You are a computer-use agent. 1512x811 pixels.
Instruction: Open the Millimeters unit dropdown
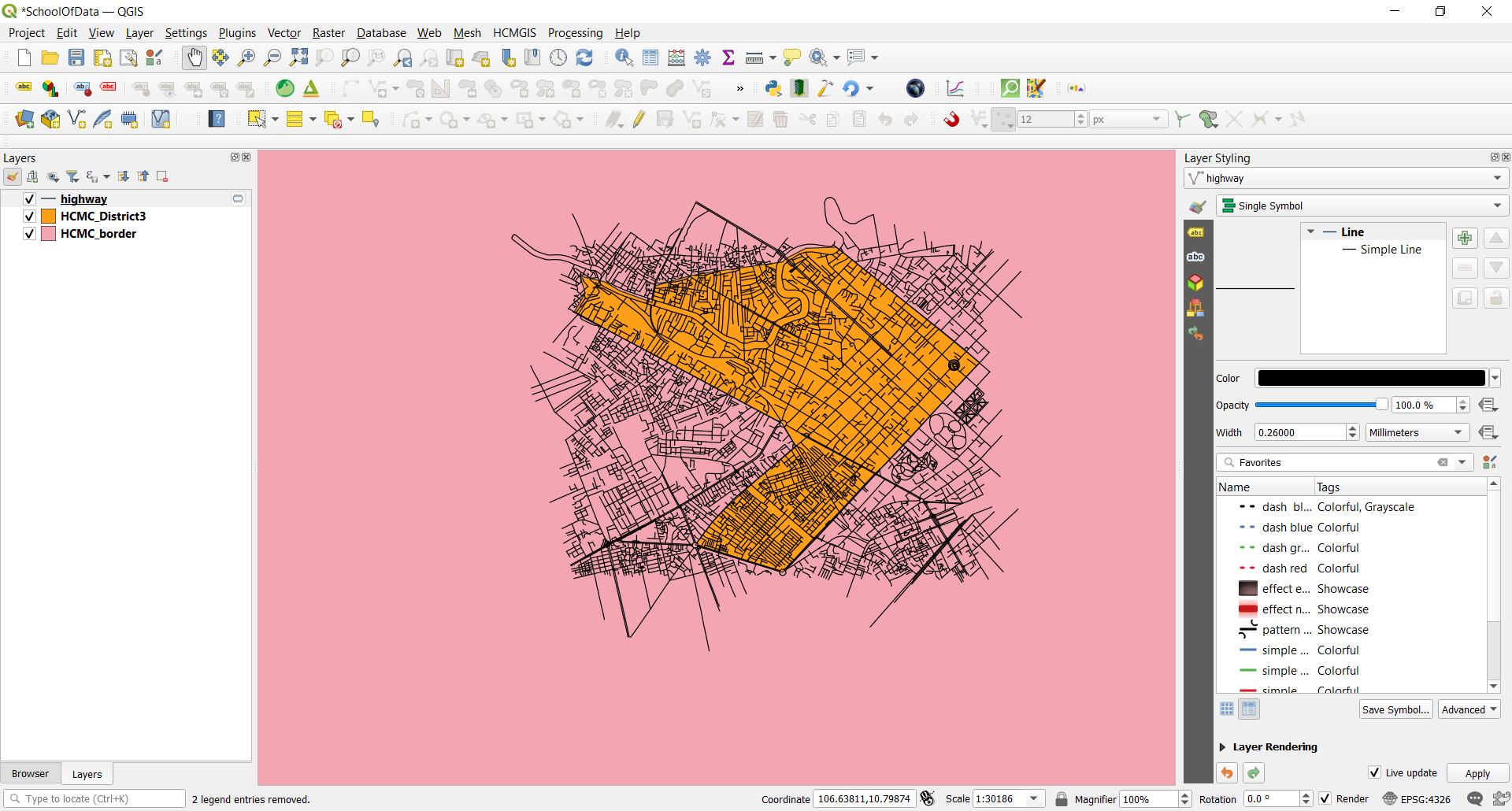[x=1417, y=432]
